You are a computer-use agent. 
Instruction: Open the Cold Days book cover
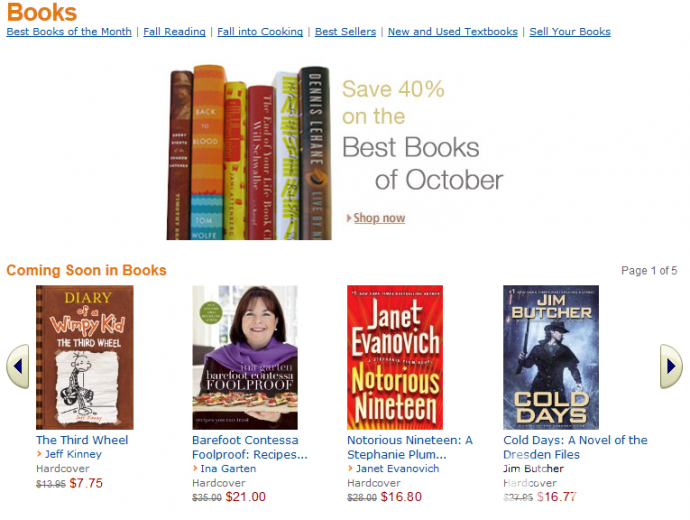point(550,357)
